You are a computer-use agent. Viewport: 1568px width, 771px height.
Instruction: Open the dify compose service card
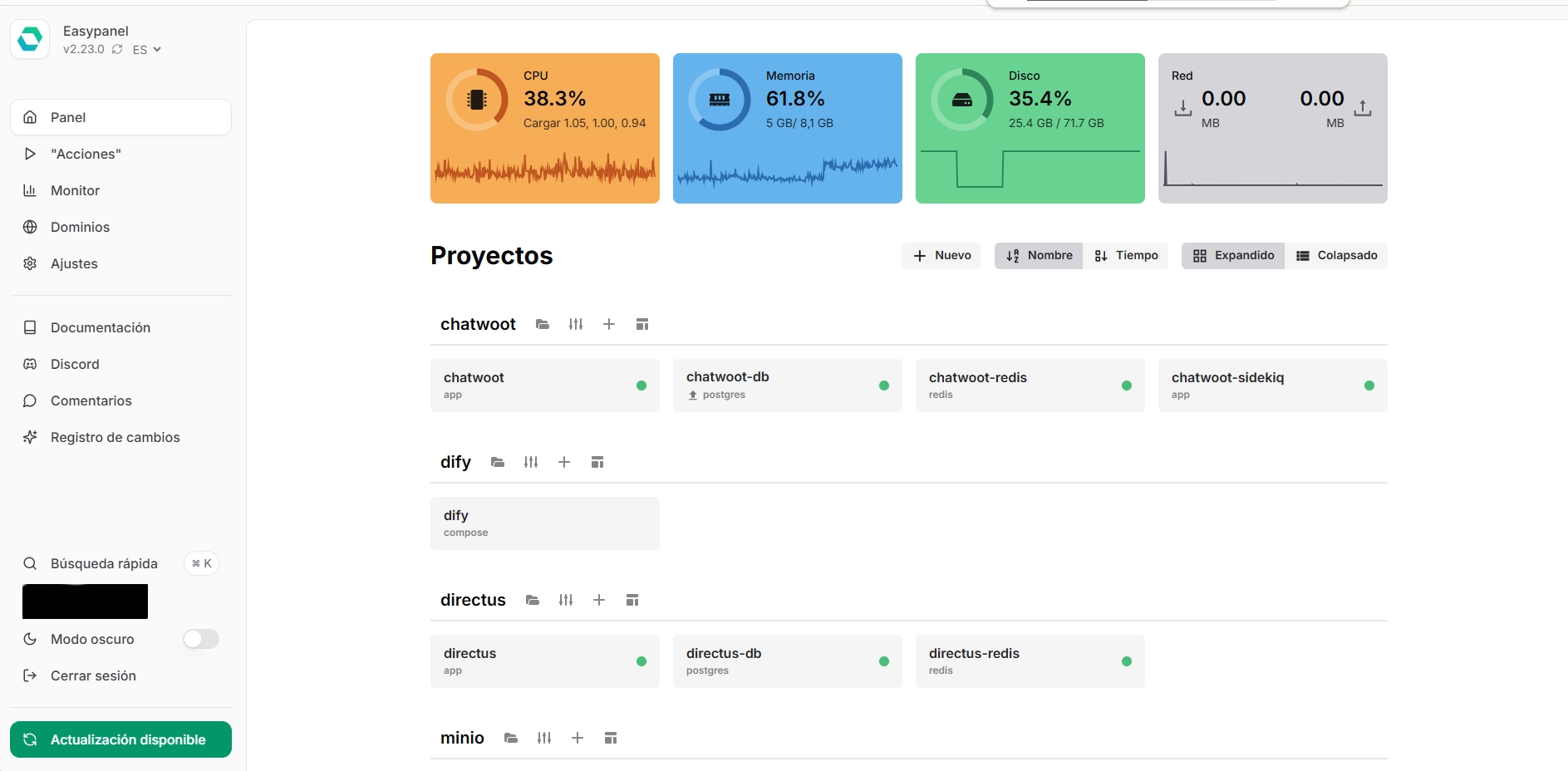(545, 523)
